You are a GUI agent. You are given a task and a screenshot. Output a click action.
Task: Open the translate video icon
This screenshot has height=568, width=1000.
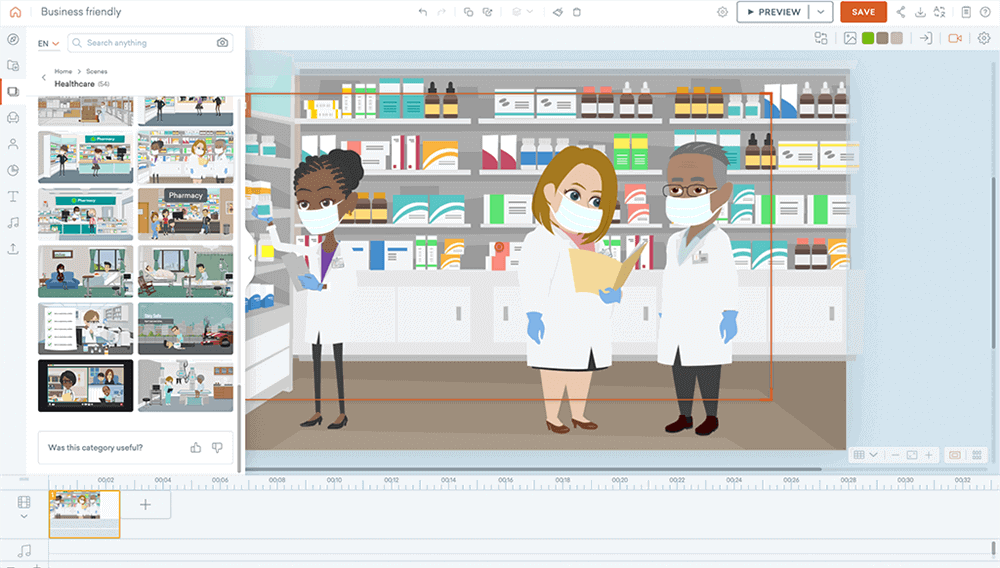tap(939, 12)
